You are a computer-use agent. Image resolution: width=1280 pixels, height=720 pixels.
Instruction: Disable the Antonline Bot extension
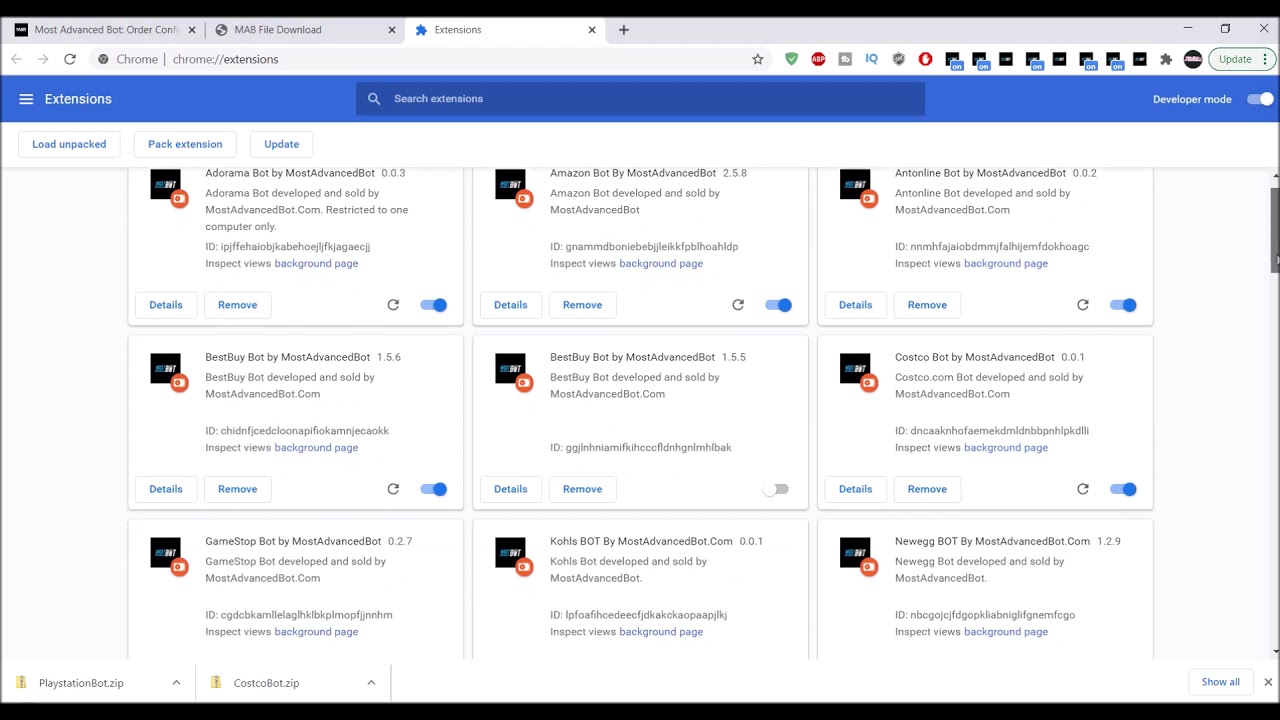point(1124,305)
